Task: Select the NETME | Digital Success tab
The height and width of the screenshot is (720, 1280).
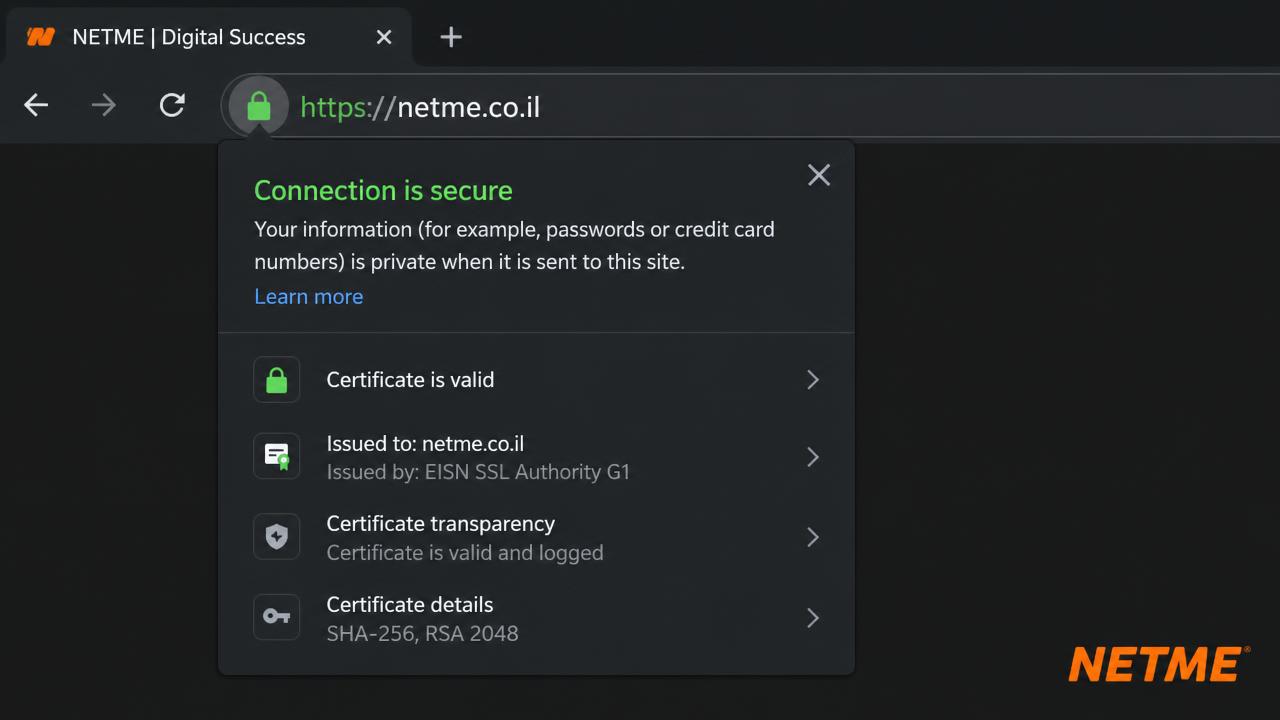Action: (x=207, y=37)
